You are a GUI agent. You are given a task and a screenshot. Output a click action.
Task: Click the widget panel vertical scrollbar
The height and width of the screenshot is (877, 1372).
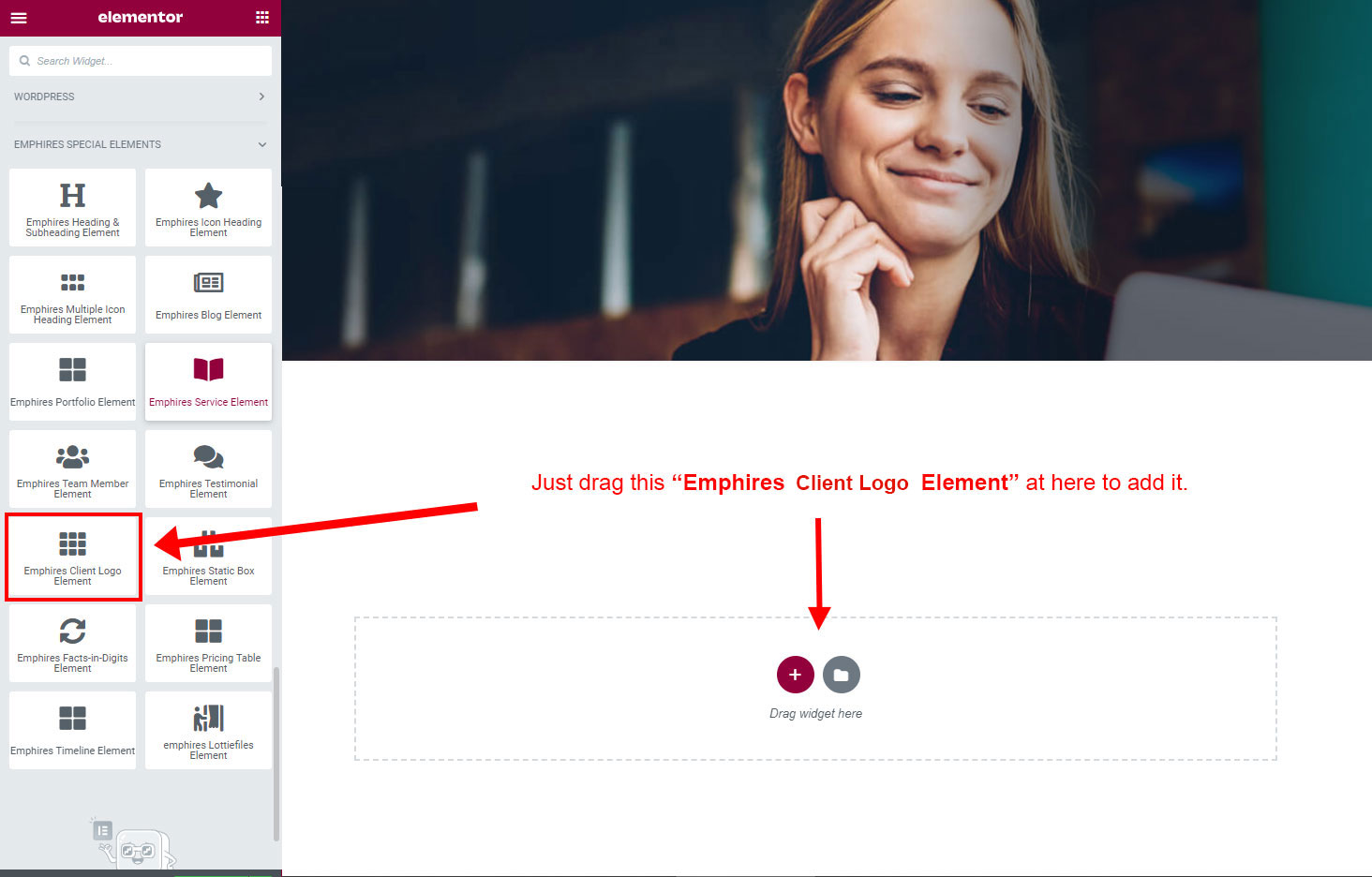[x=276, y=753]
